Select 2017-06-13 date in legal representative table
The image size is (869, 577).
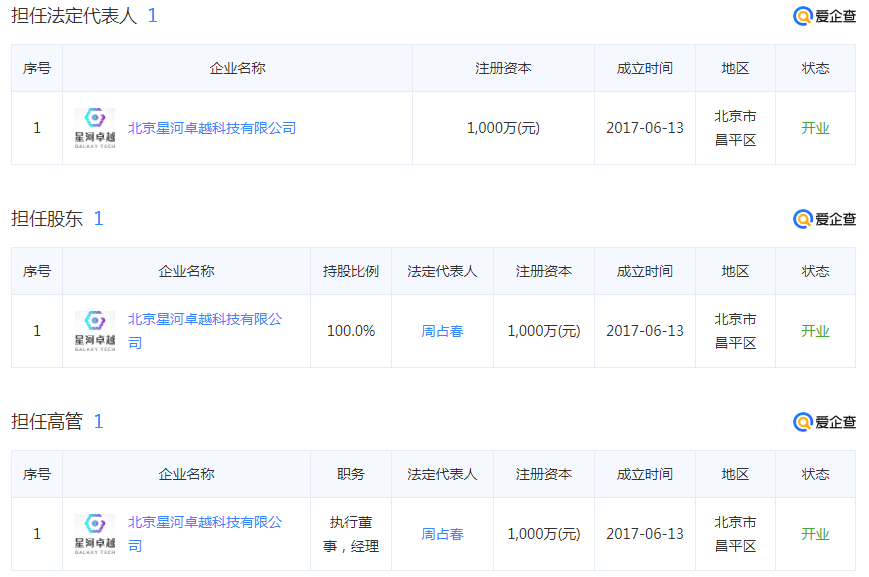[645, 128]
